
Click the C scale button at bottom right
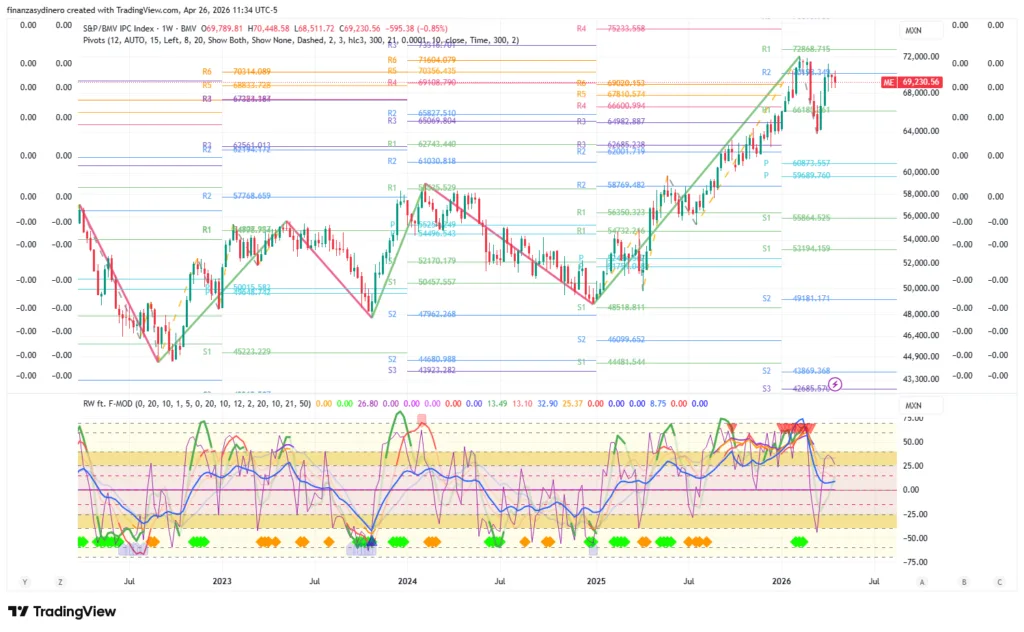(x=998, y=581)
